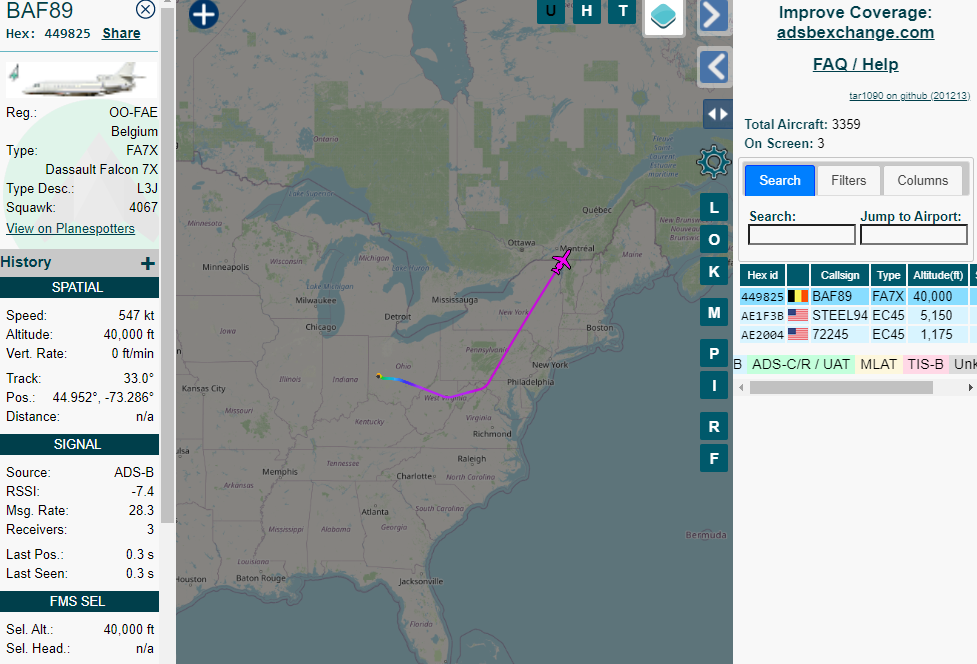Click the double-arrow sidebar width toggle

[x=717, y=114]
